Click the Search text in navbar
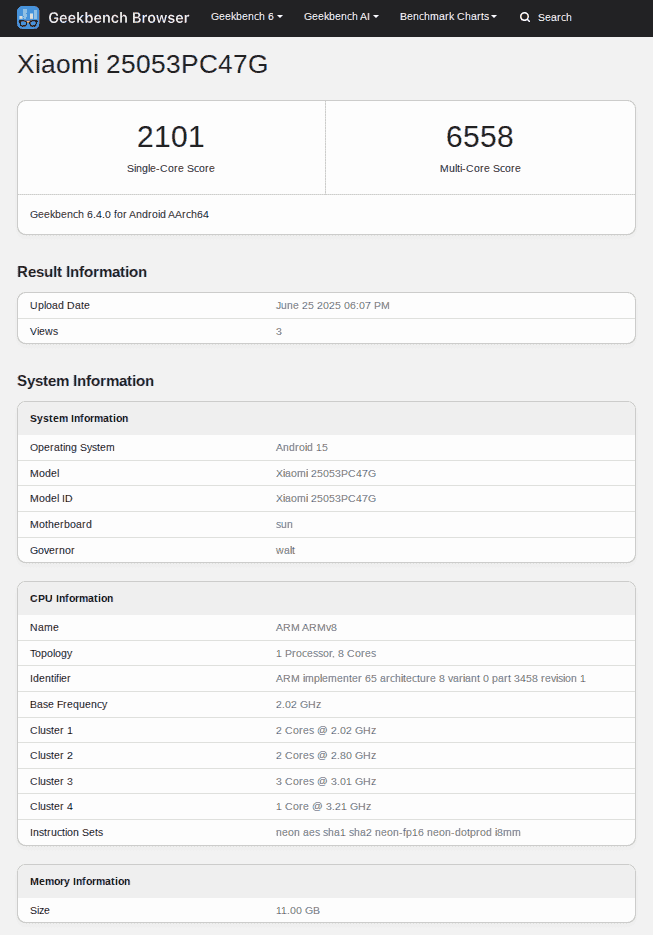Screen dimensions: 653x935 coord(555,17)
